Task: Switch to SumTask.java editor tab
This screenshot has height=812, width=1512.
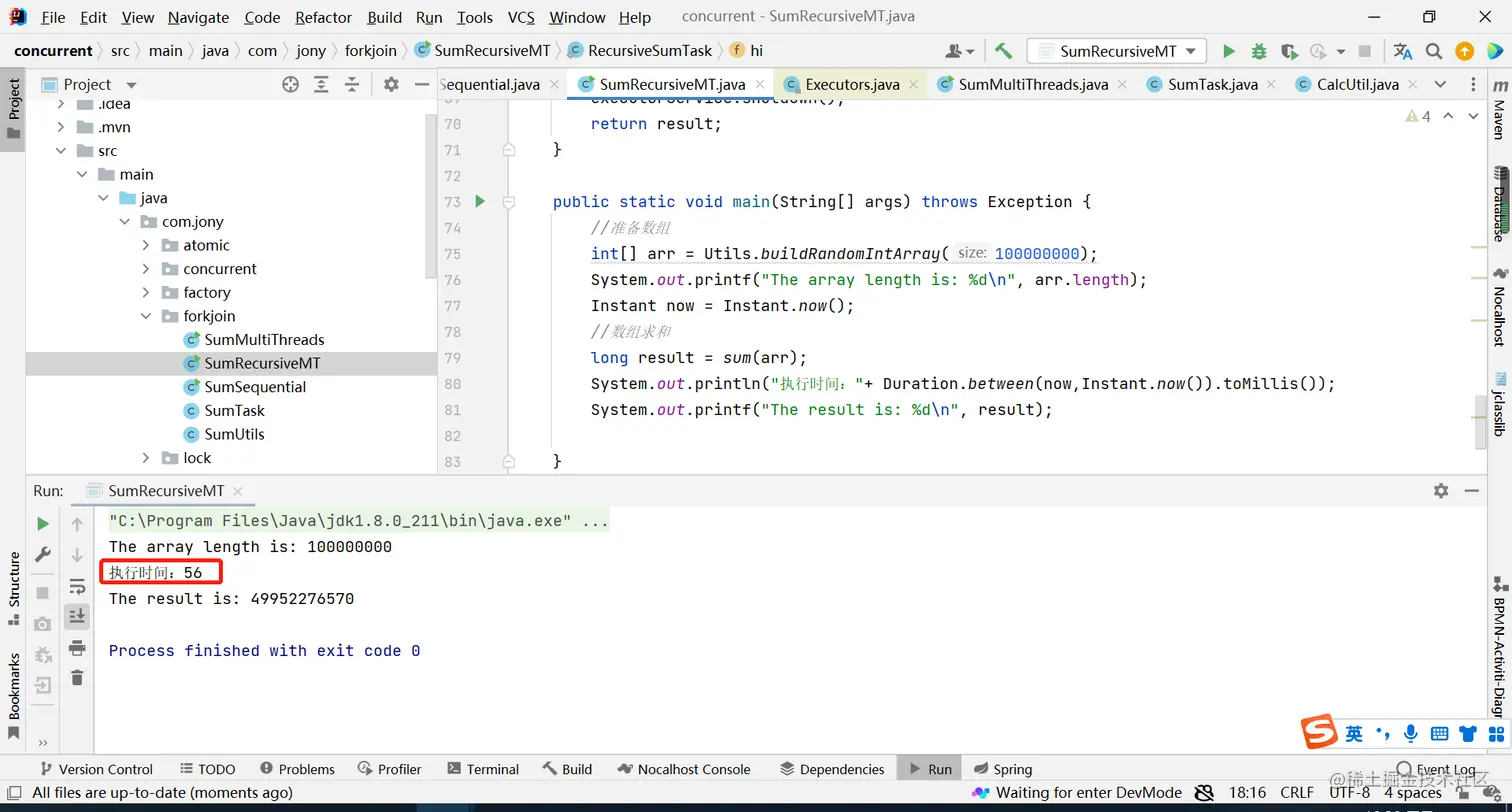Action: click(x=1213, y=84)
